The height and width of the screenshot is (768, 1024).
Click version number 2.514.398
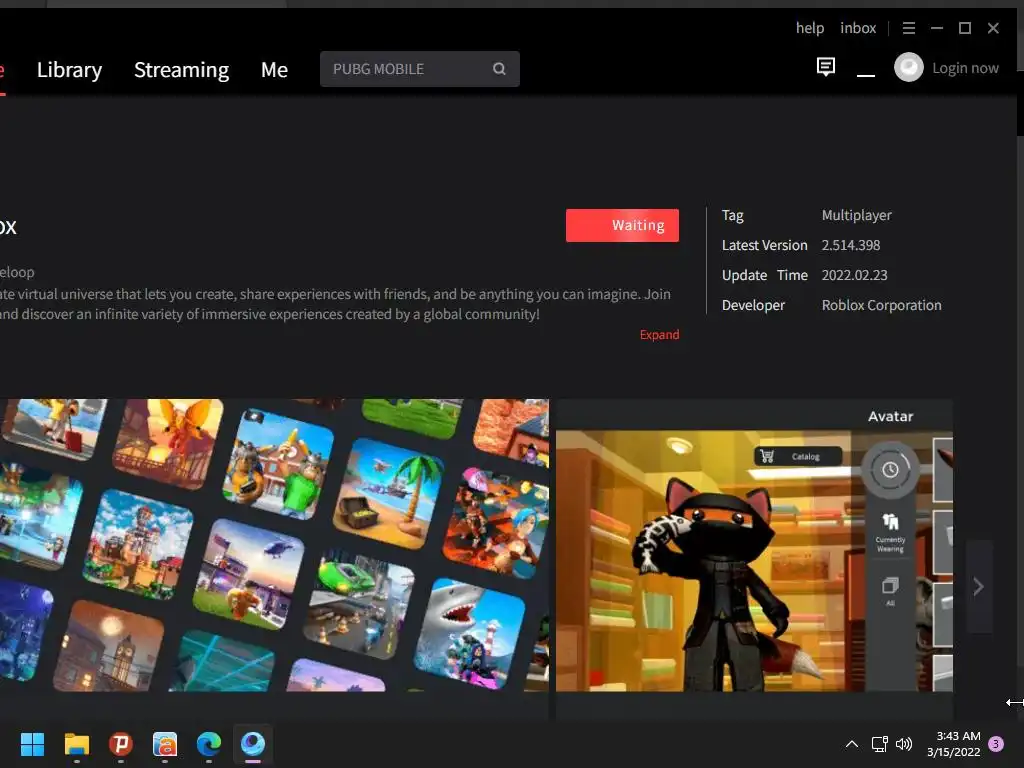point(850,245)
